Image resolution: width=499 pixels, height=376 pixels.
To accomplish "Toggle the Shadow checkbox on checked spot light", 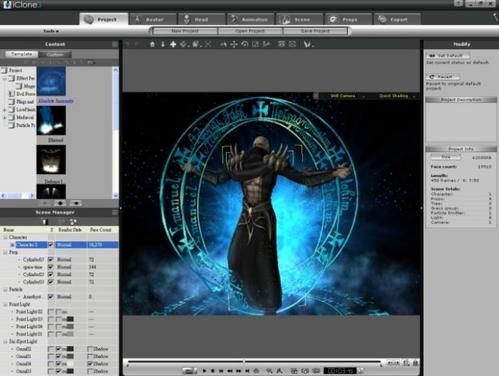I will click(90, 364).
